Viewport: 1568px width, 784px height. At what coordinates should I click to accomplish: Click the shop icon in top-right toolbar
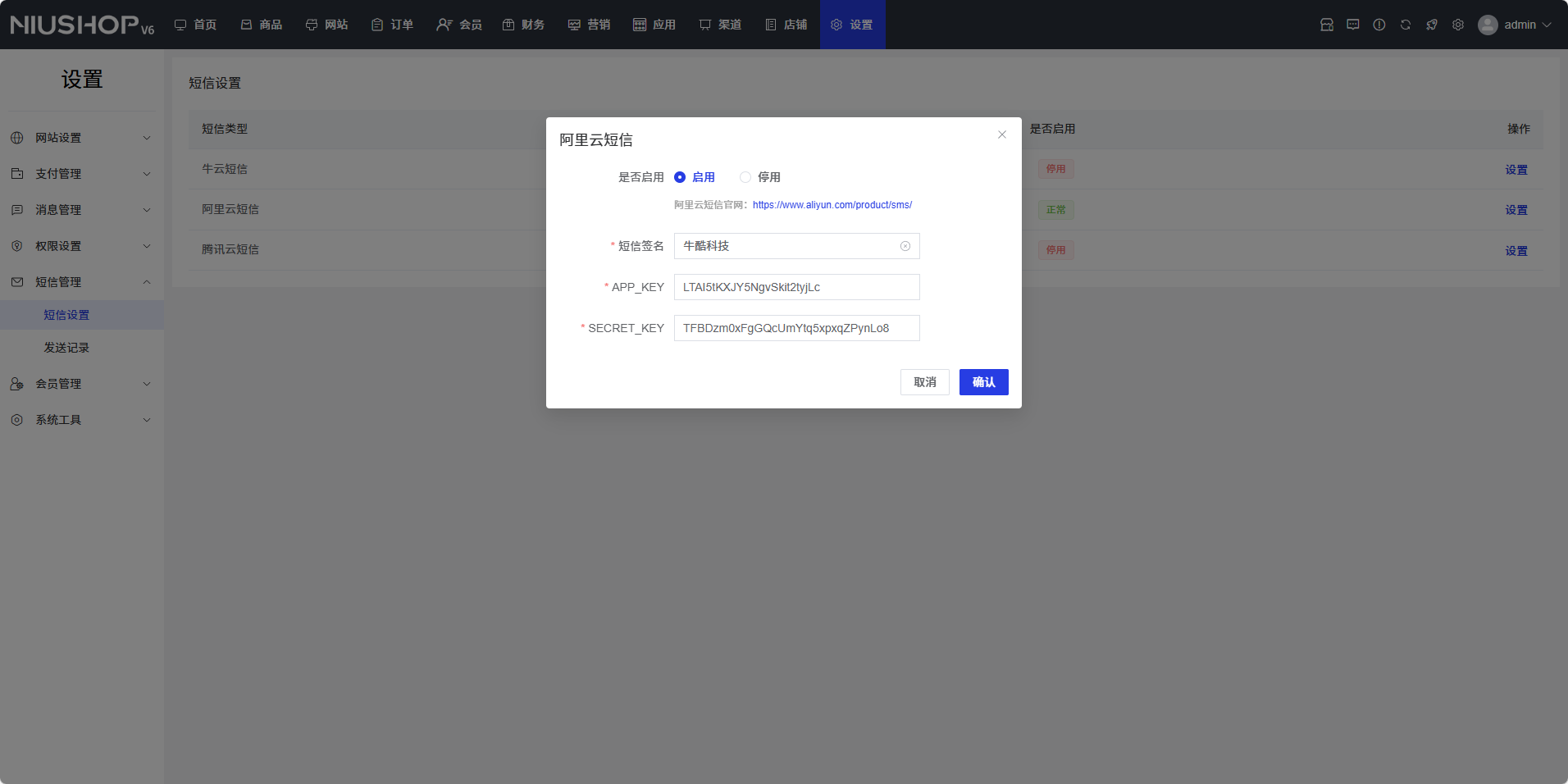(x=1327, y=25)
